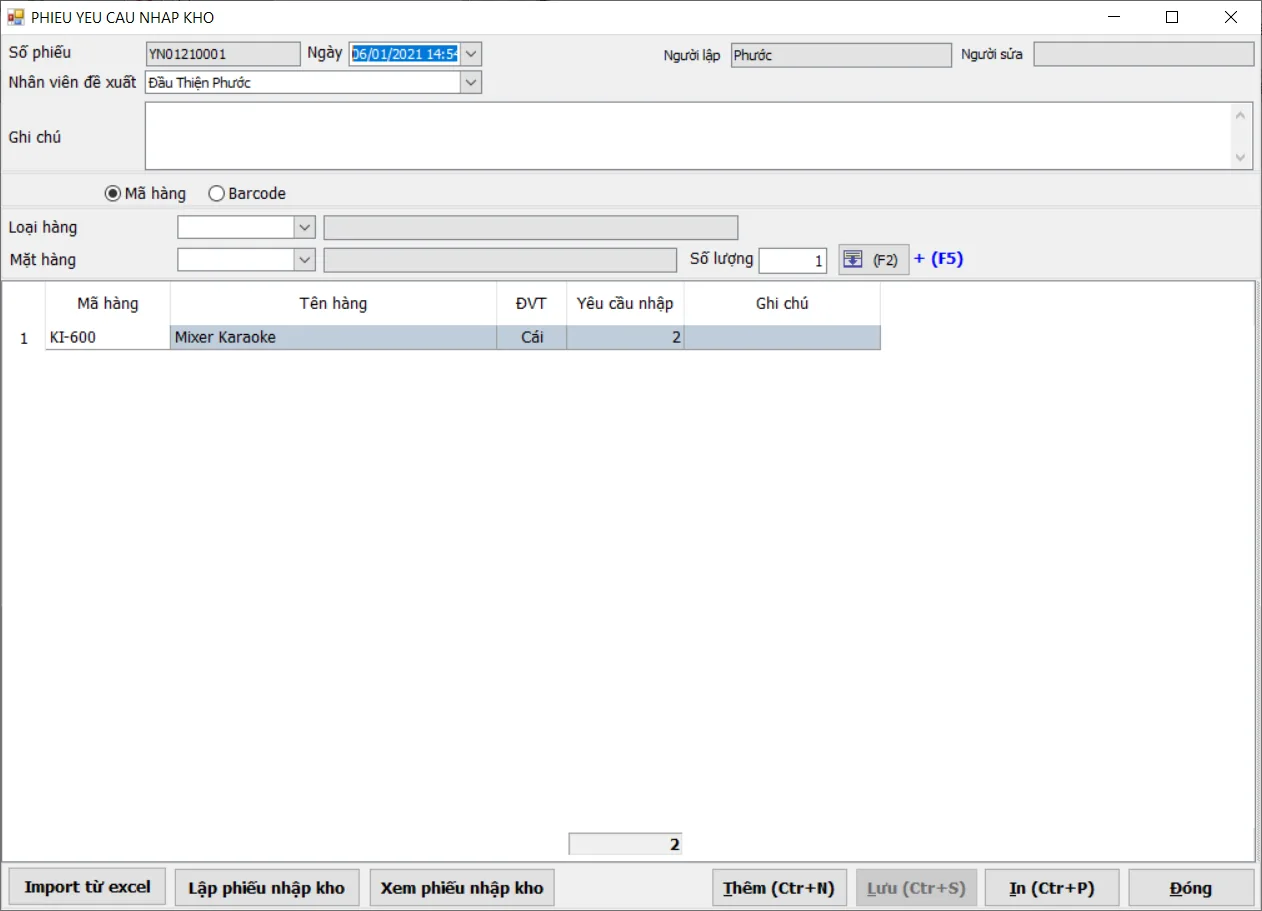
Task: Click the Cái unit cell
Action: tap(531, 337)
